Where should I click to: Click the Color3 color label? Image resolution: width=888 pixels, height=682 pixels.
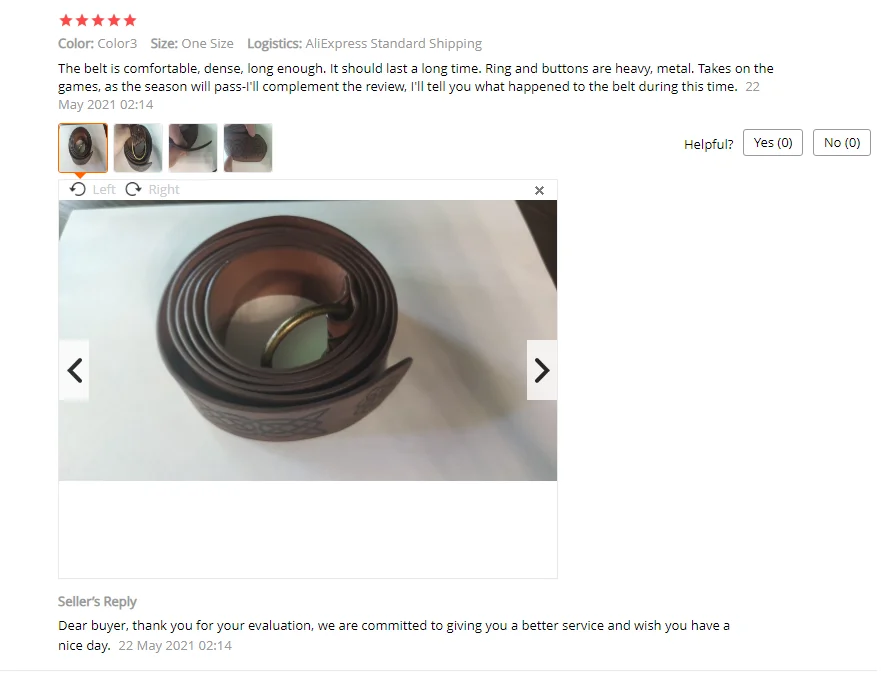point(117,44)
